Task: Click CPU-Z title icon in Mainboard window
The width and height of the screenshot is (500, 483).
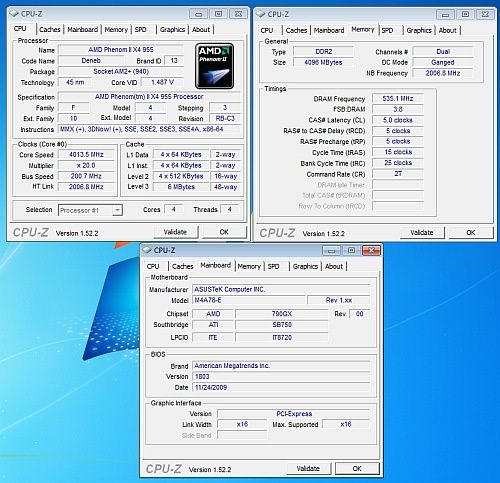Action: (x=147, y=250)
